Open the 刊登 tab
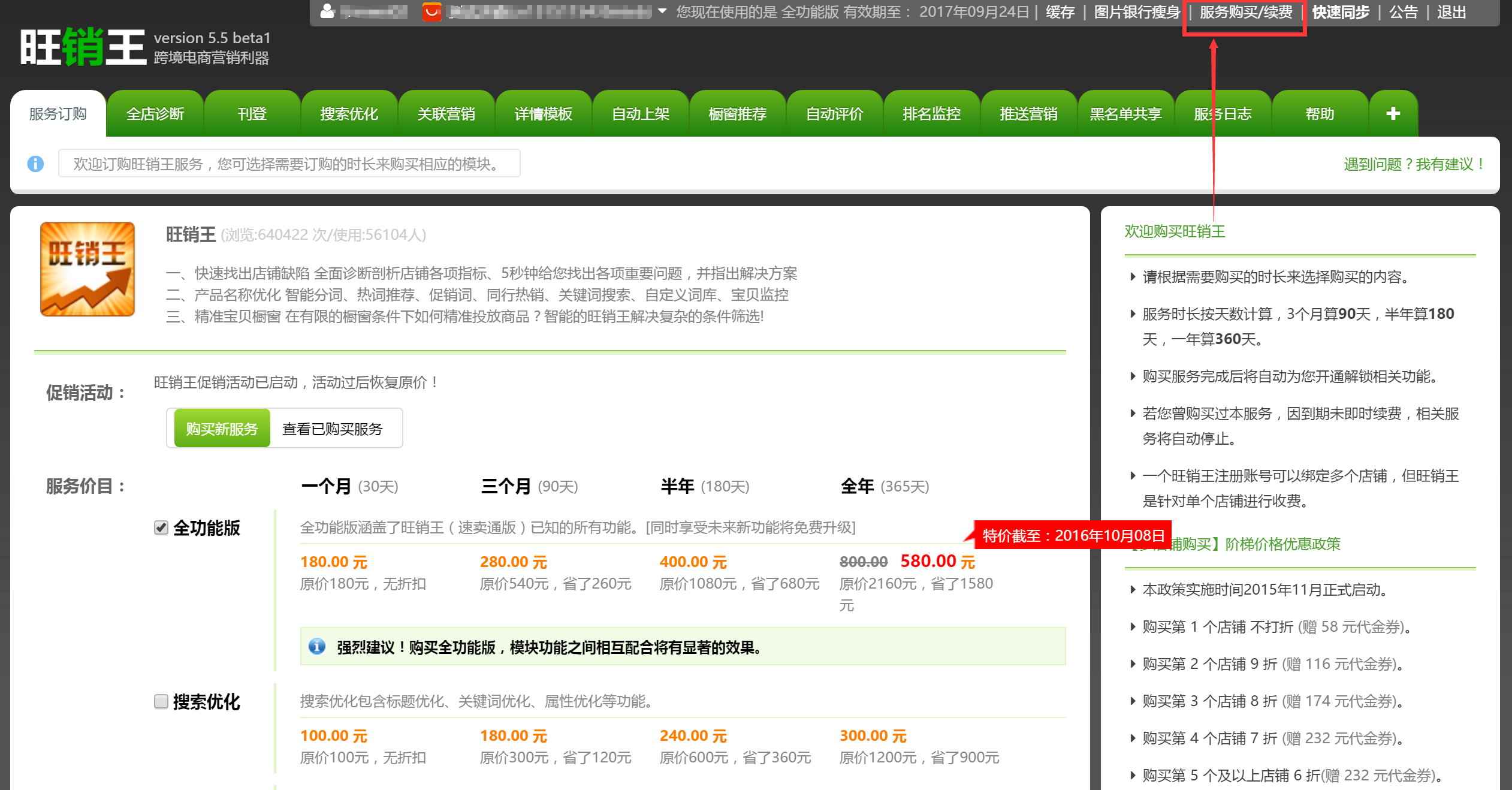1512x790 pixels. click(252, 113)
